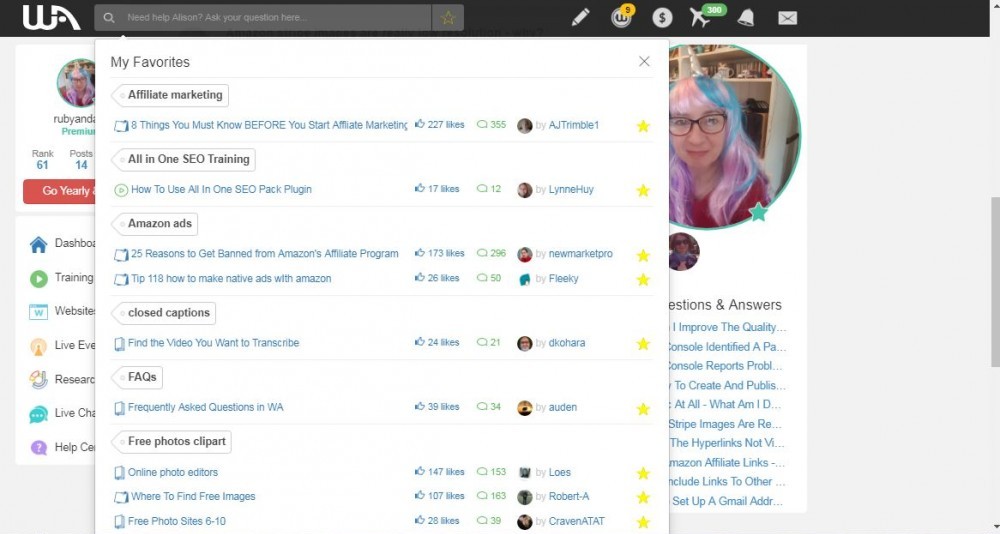Visit newmarketpro author profile

(580, 254)
